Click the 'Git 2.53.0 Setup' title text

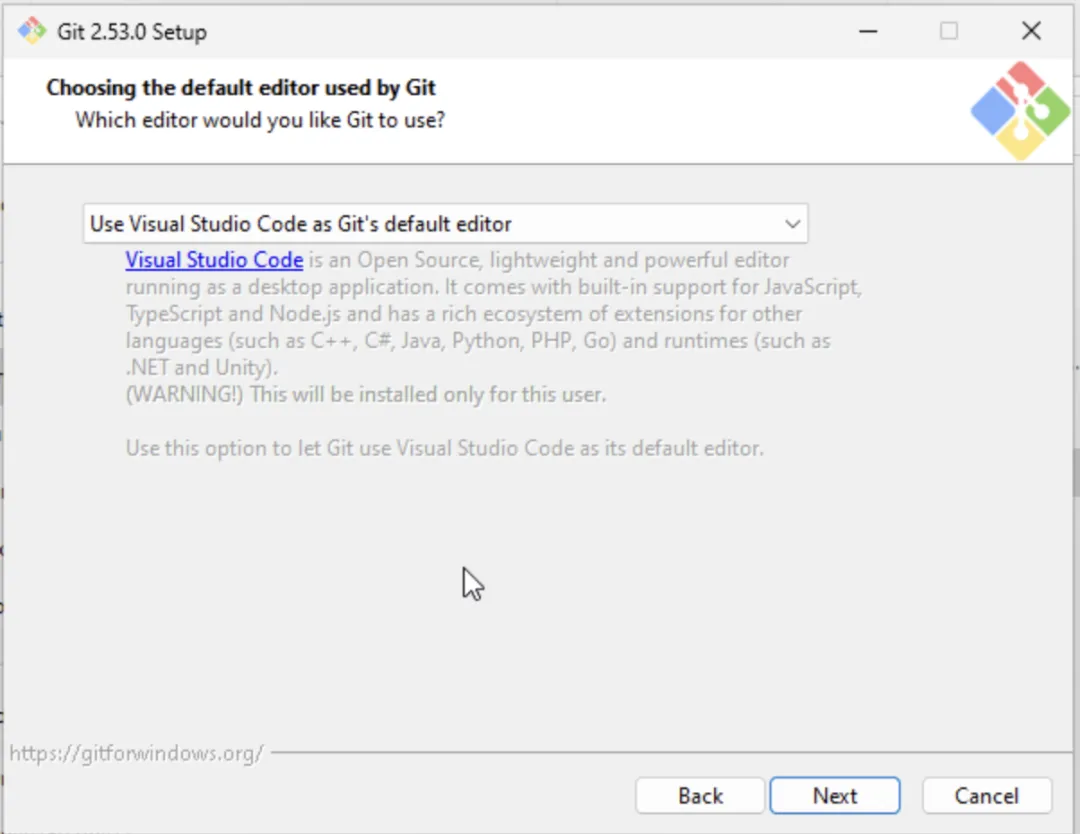click(132, 32)
